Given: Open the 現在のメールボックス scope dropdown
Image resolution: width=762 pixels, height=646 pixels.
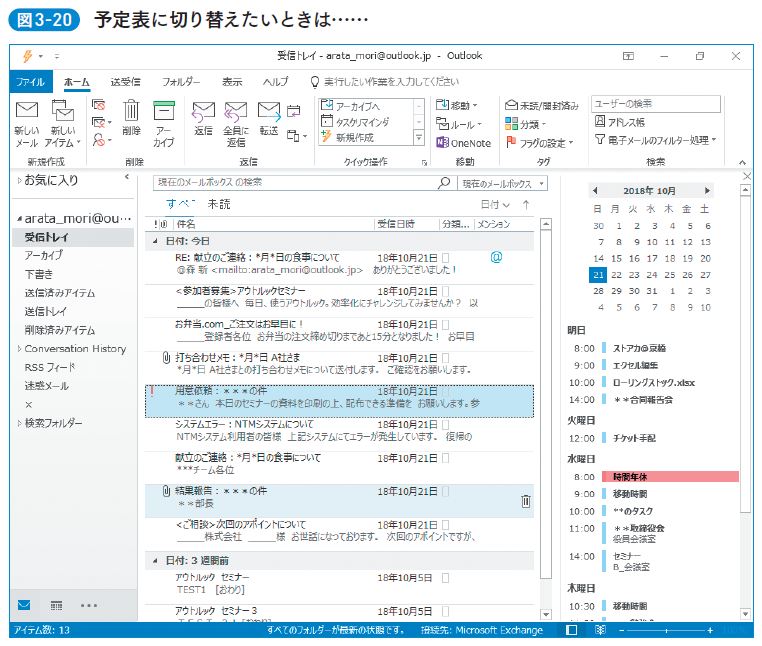Looking at the screenshot, I should 502,183.
